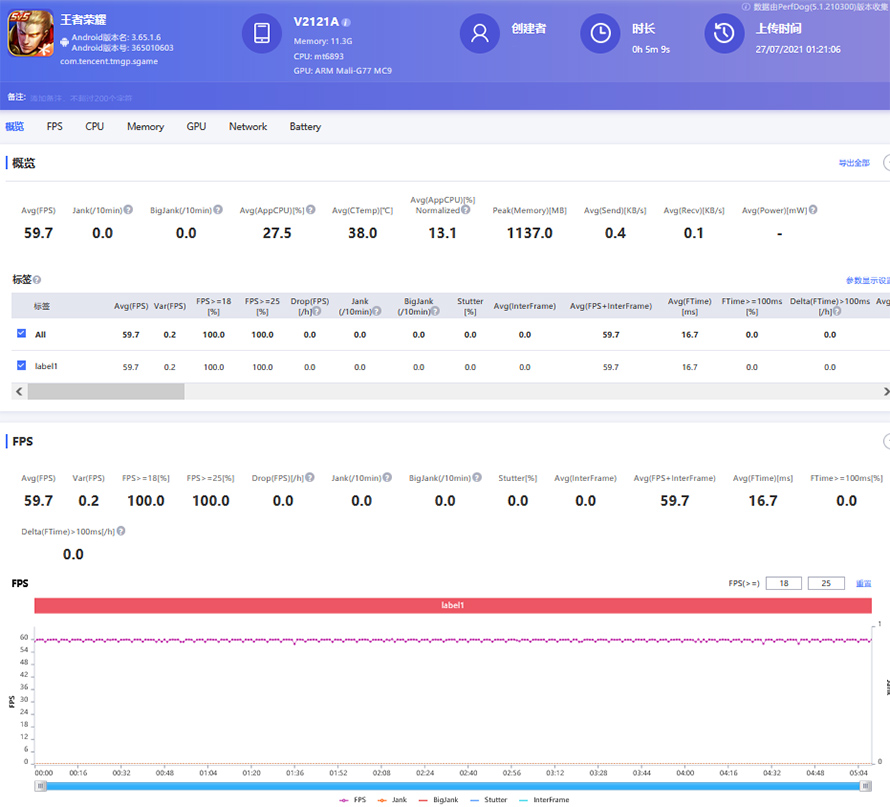Image resolution: width=890 pixels, height=807 pixels.
Task: Click the help icon beside FPS section Drop(FPS)[/h]
Action: (310, 478)
